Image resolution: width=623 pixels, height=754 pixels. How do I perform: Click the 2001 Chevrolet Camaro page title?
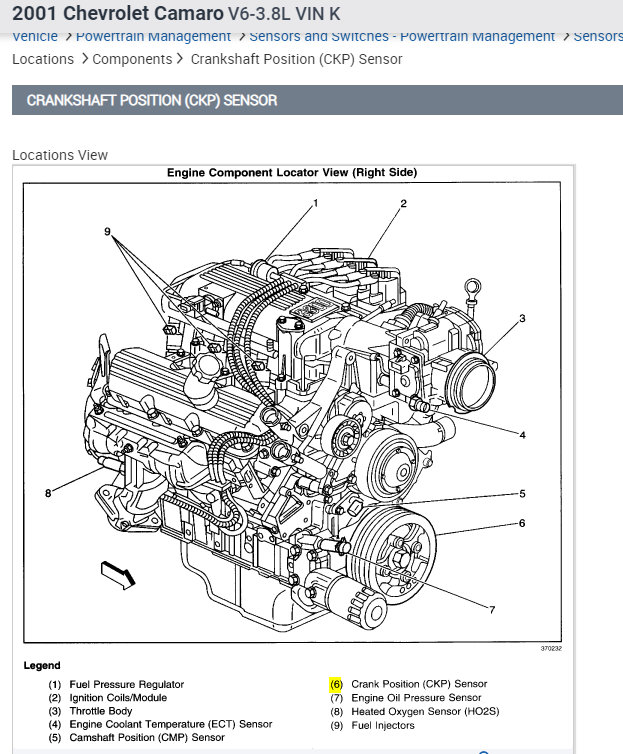click(176, 13)
